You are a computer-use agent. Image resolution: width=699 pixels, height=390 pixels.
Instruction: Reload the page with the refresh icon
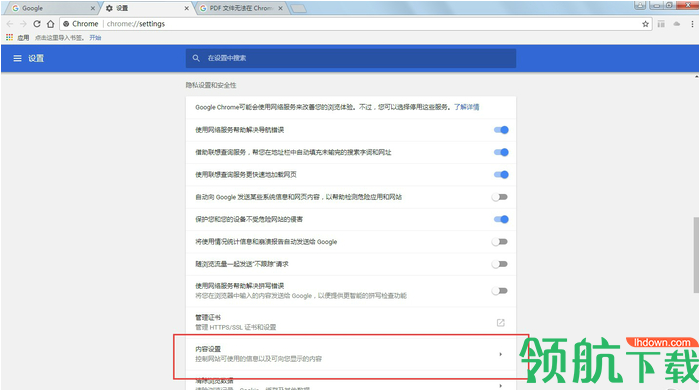[x=37, y=24]
